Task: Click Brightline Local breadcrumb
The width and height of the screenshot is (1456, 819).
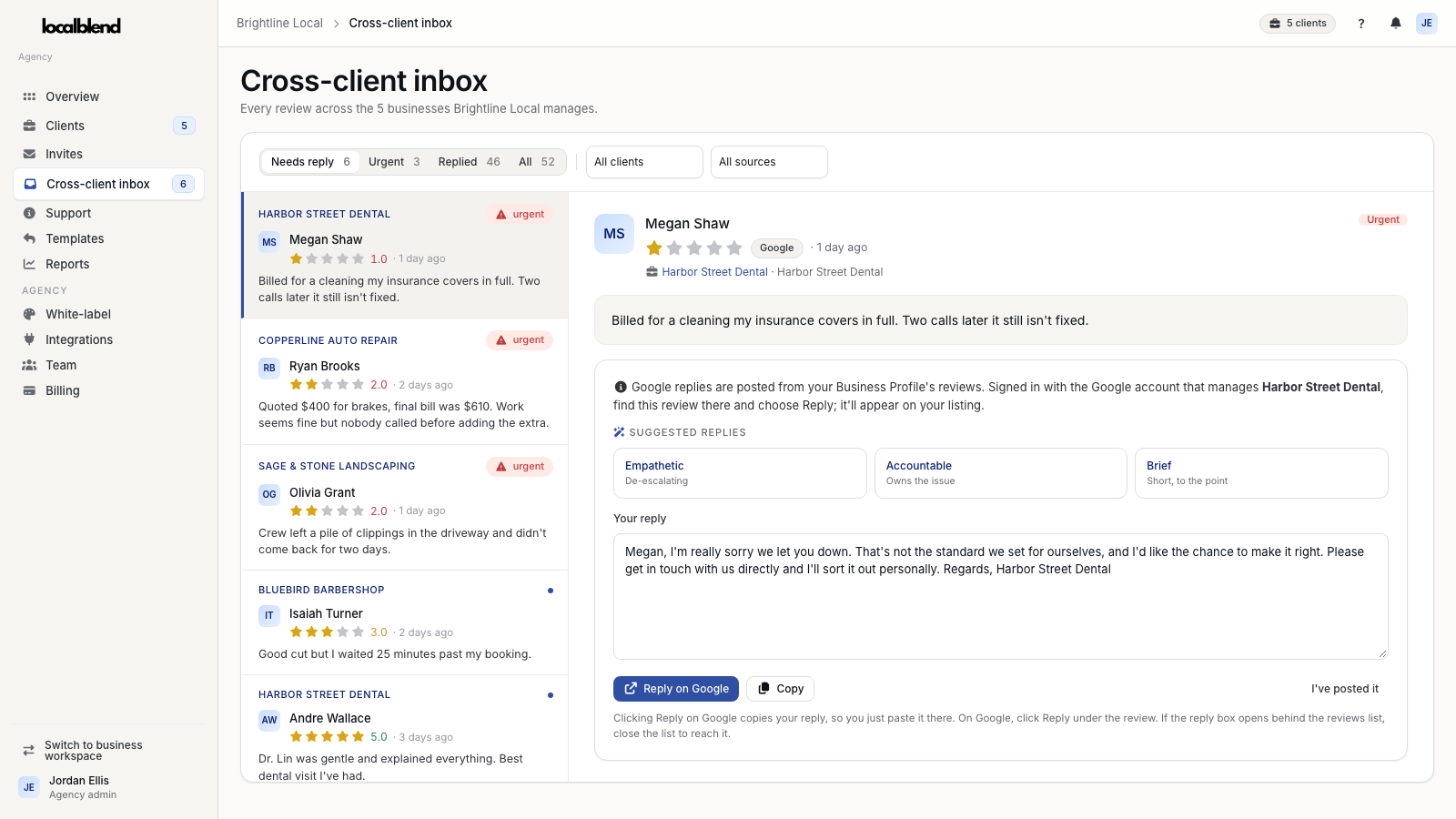Action: click(x=279, y=24)
